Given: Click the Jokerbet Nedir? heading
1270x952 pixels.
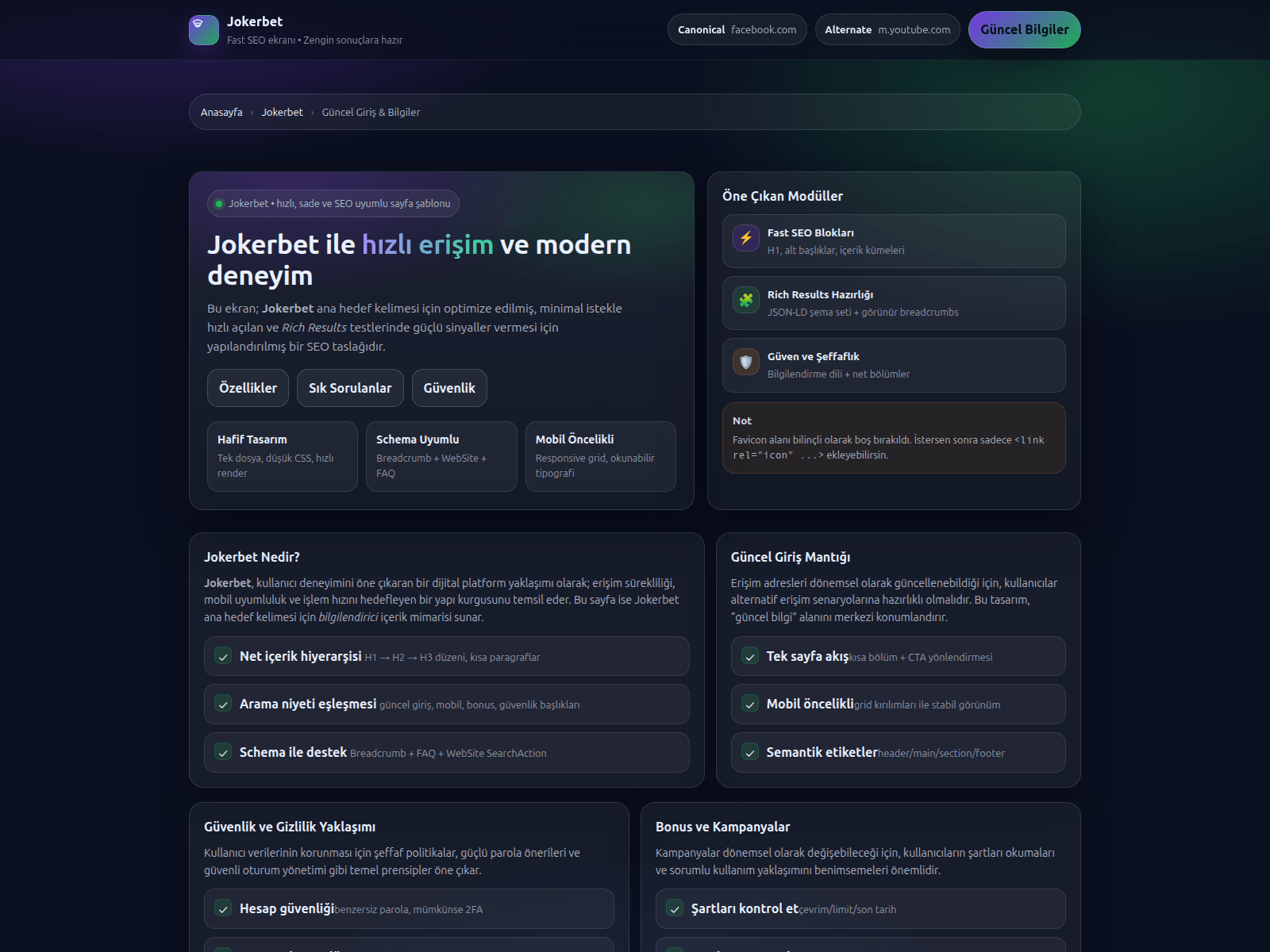Looking at the screenshot, I should point(252,557).
